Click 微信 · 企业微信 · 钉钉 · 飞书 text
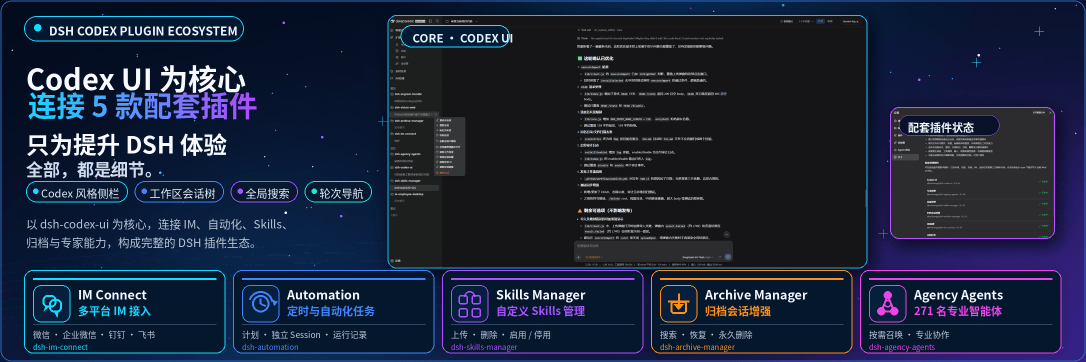The height and width of the screenshot is (362, 1086). pyautogui.click(x=94, y=335)
